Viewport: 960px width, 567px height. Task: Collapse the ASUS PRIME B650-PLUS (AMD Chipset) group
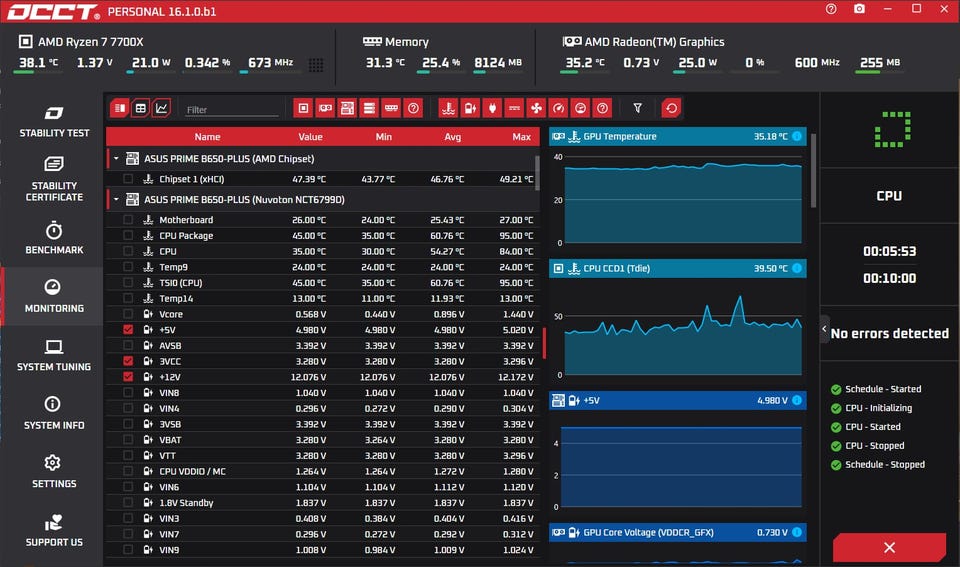click(x=116, y=159)
